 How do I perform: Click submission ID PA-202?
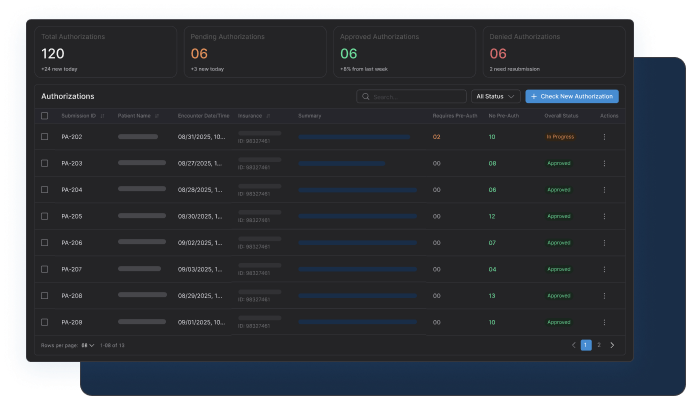click(x=72, y=137)
